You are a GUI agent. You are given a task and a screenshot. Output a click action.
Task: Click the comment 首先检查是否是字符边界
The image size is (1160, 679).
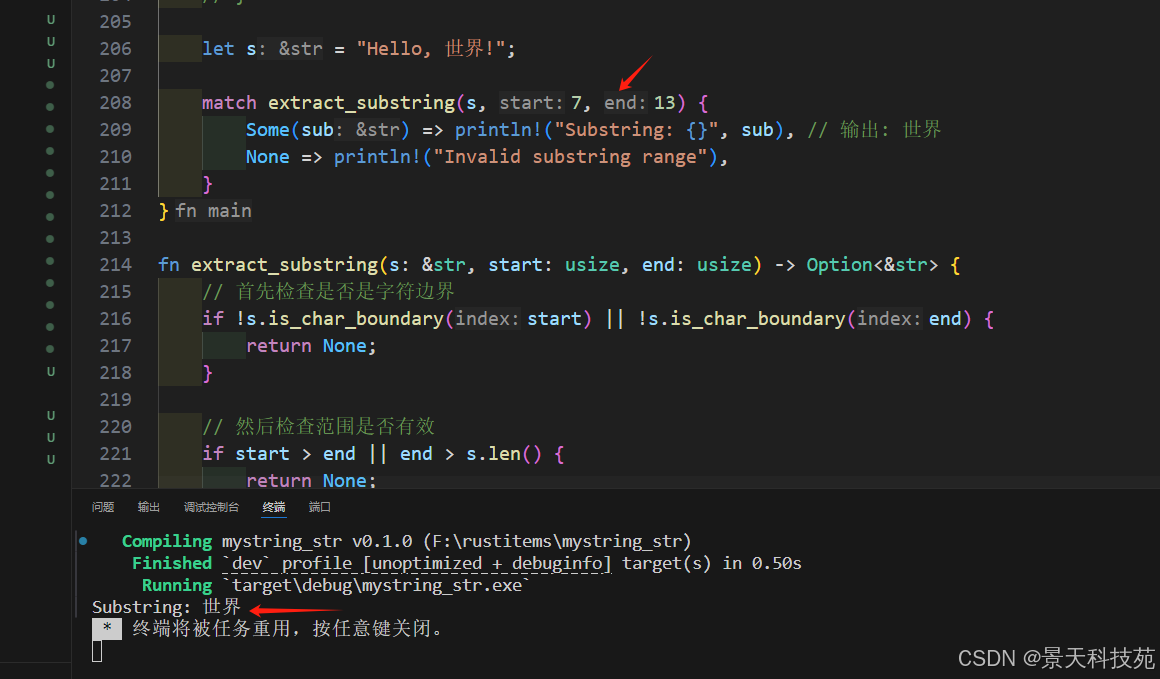tap(328, 291)
